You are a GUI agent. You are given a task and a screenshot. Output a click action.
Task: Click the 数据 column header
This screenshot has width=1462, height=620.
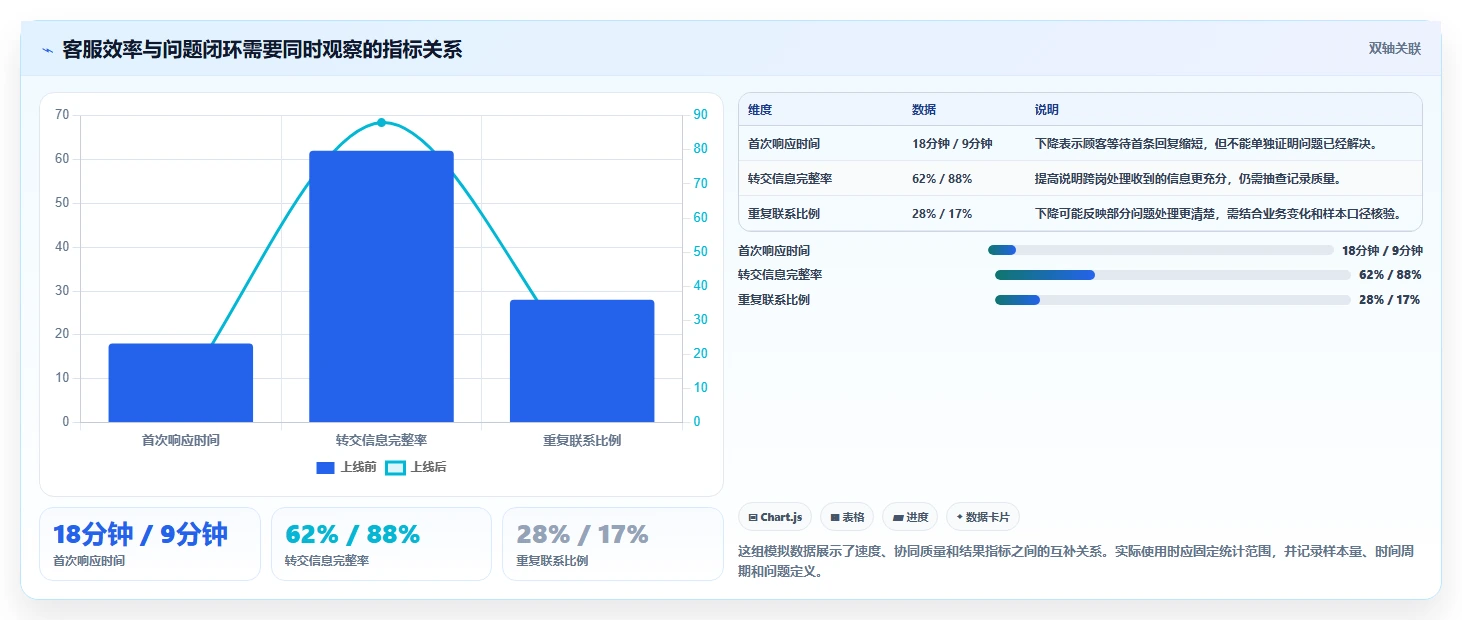point(924,110)
